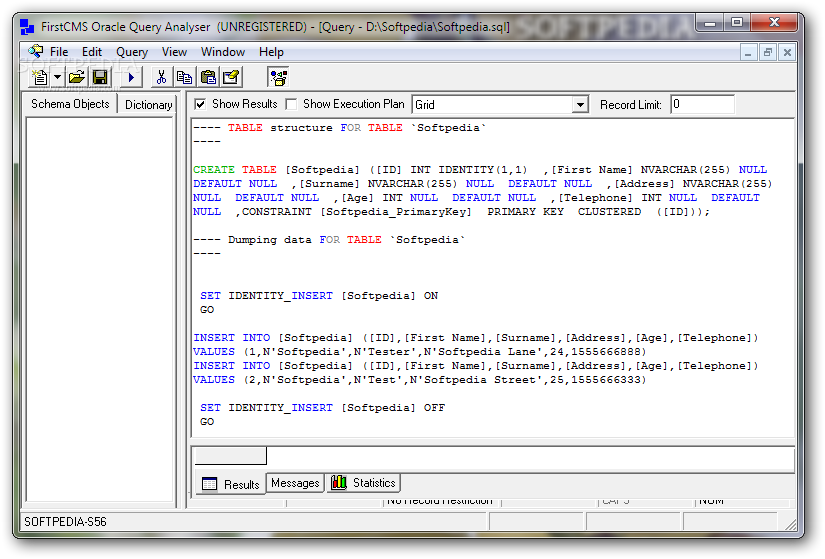
Task: Uncheck the Show Results checkbox
Action: pyautogui.click(x=200, y=104)
